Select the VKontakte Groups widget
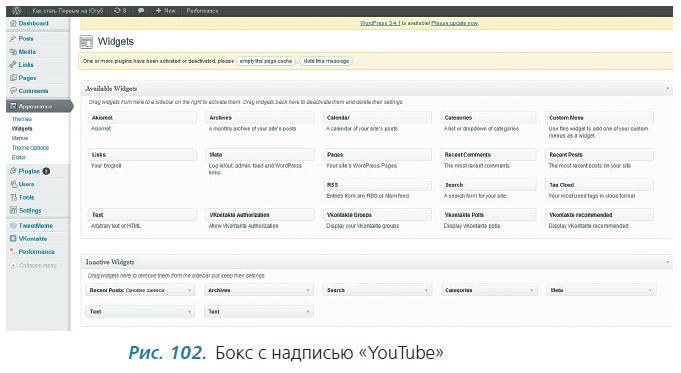681x373 pixels. click(x=377, y=215)
